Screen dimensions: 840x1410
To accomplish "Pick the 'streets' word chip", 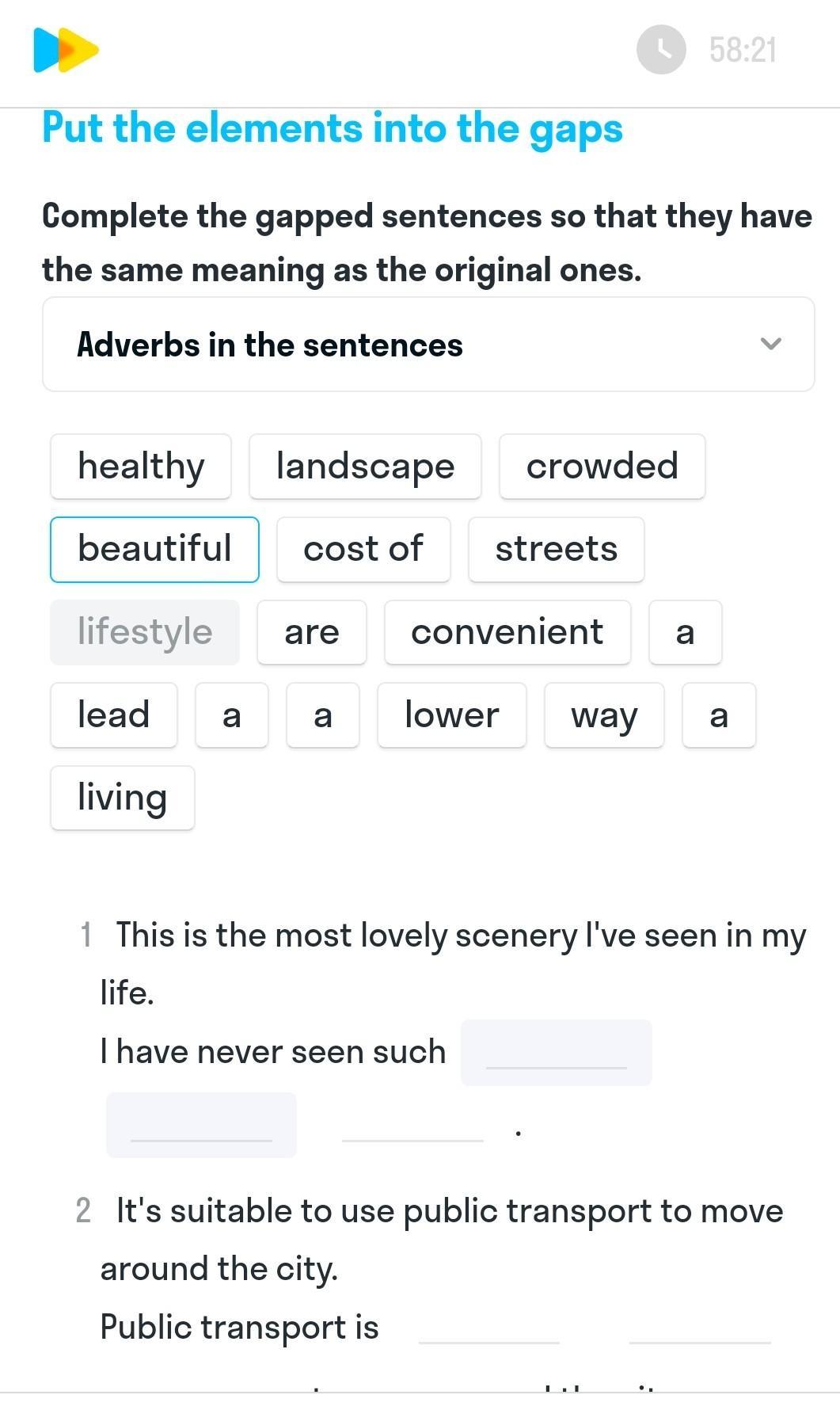I will (x=556, y=549).
